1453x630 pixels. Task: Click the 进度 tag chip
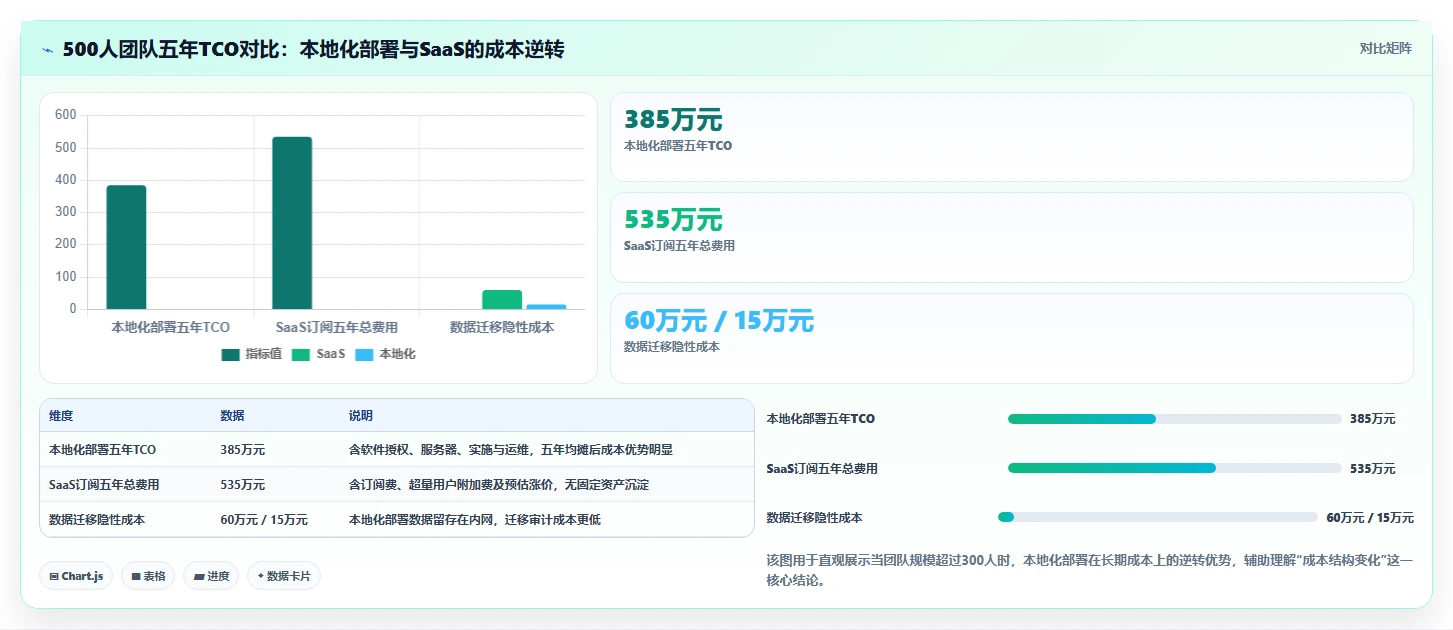point(211,576)
